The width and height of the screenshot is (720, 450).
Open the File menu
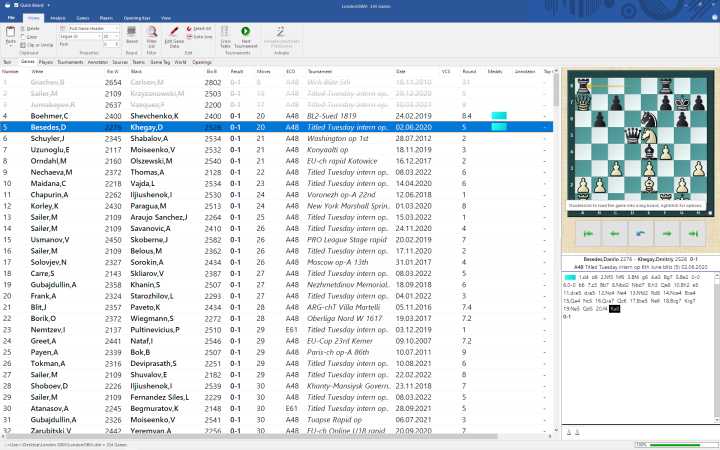coord(11,18)
